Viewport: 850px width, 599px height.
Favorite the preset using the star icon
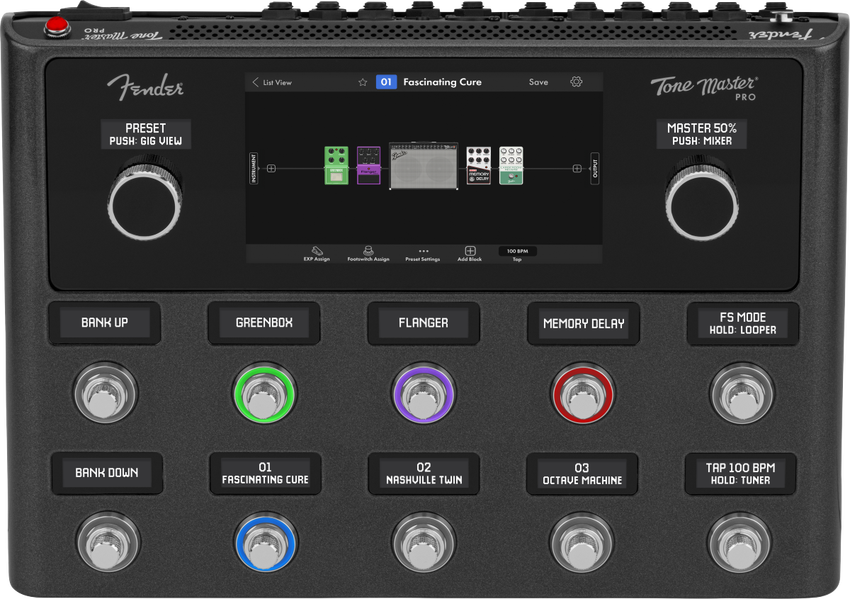363,81
